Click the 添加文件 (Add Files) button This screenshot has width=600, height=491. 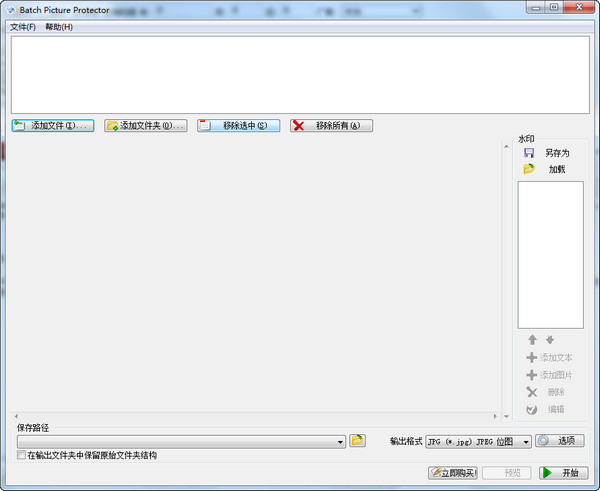[x=53, y=126]
